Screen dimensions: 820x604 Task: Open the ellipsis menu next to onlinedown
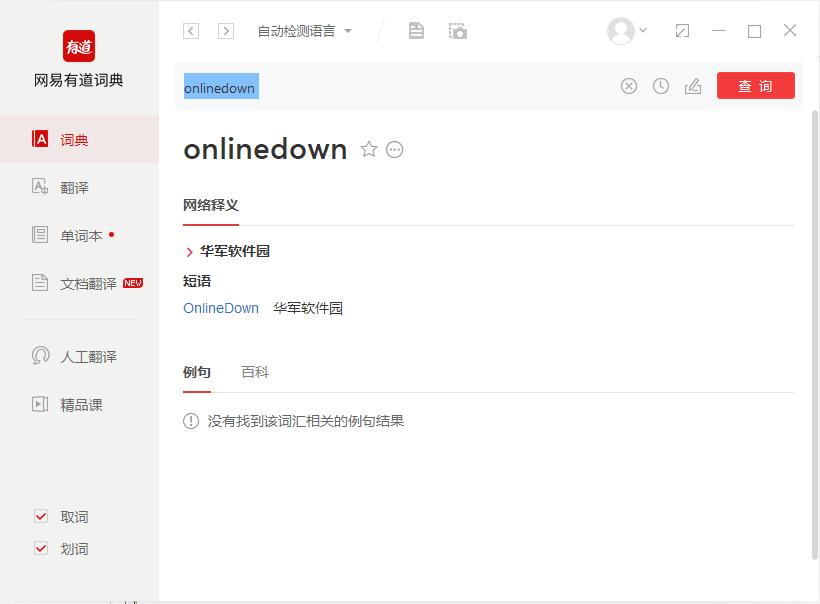[393, 149]
